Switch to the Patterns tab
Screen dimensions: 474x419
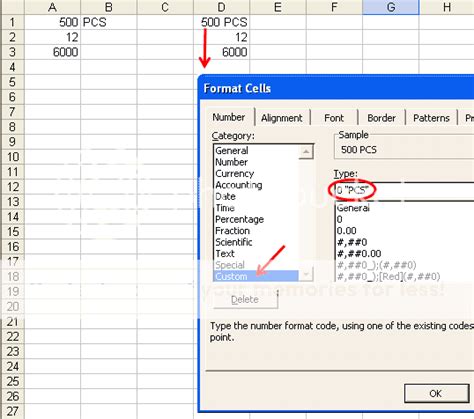coord(431,118)
